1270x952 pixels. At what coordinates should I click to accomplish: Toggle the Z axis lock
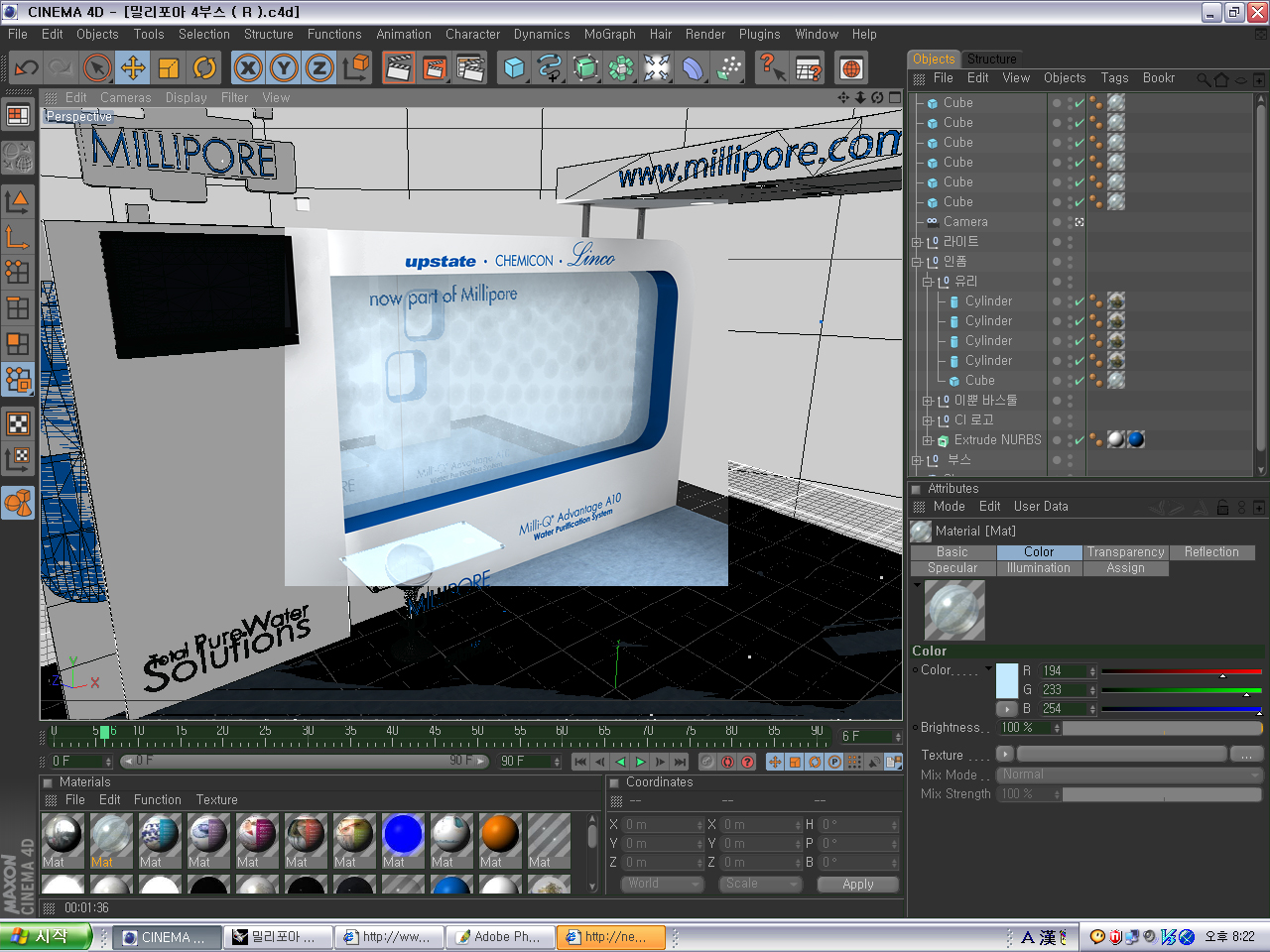tap(319, 68)
